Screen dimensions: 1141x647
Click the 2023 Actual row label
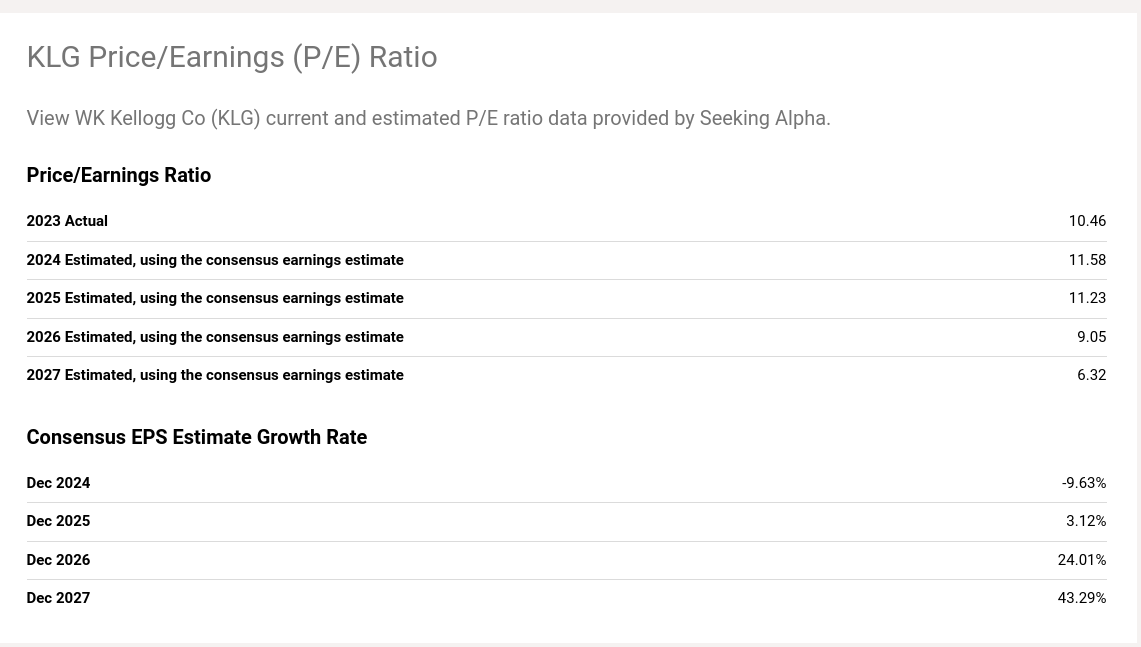67,221
